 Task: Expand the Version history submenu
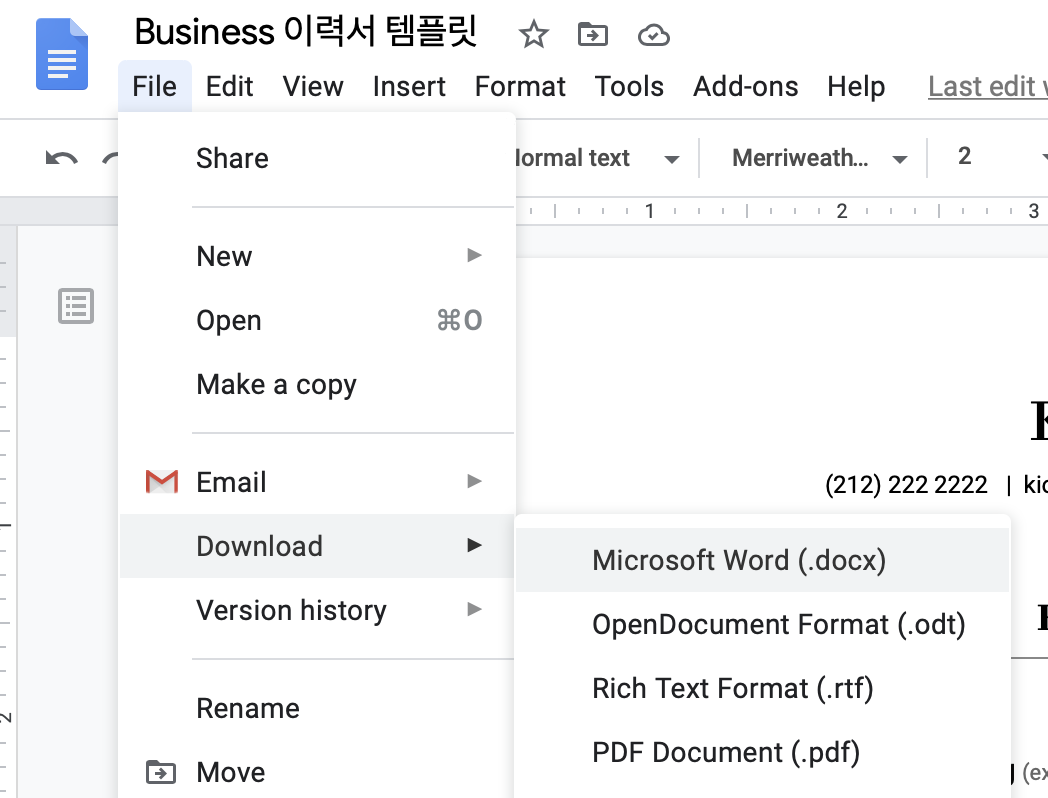(317, 610)
